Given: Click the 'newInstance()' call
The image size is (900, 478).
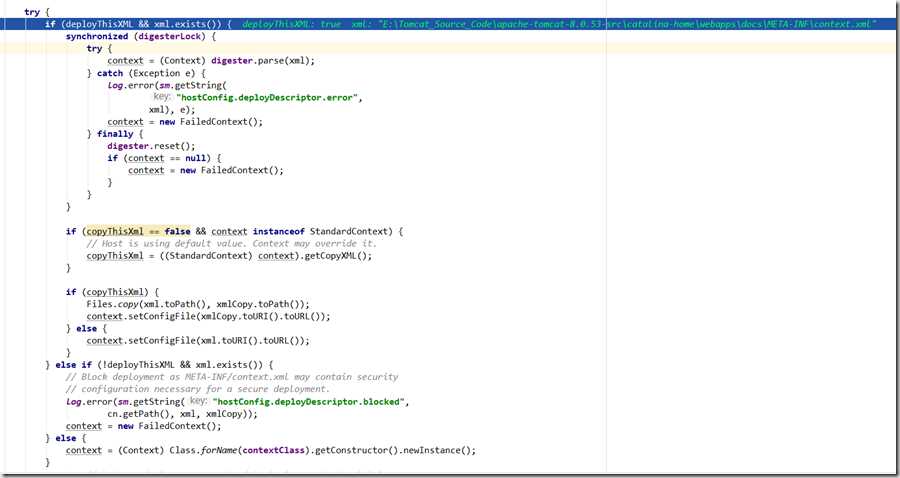Looking at the screenshot, I should coord(434,450).
